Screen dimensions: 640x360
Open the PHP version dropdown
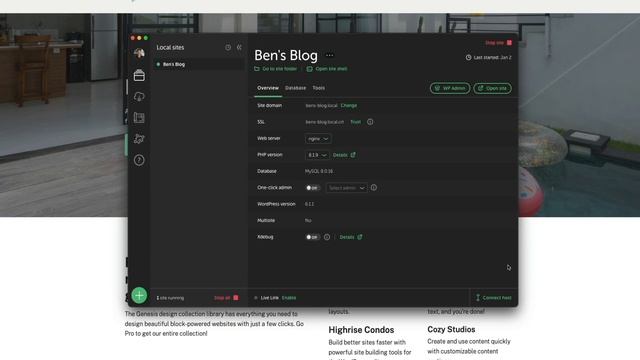(x=317, y=155)
